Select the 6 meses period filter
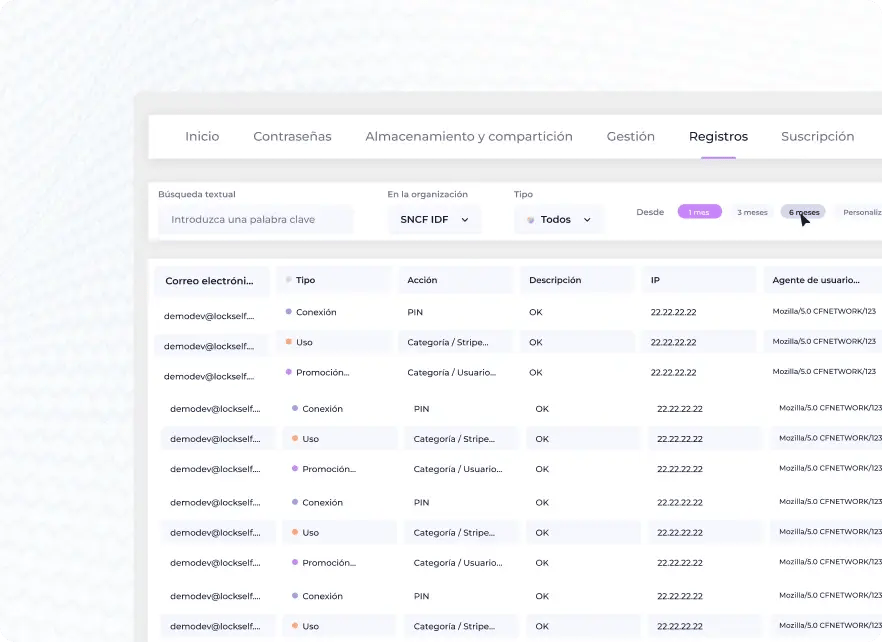The width and height of the screenshot is (882, 642). (803, 212)
